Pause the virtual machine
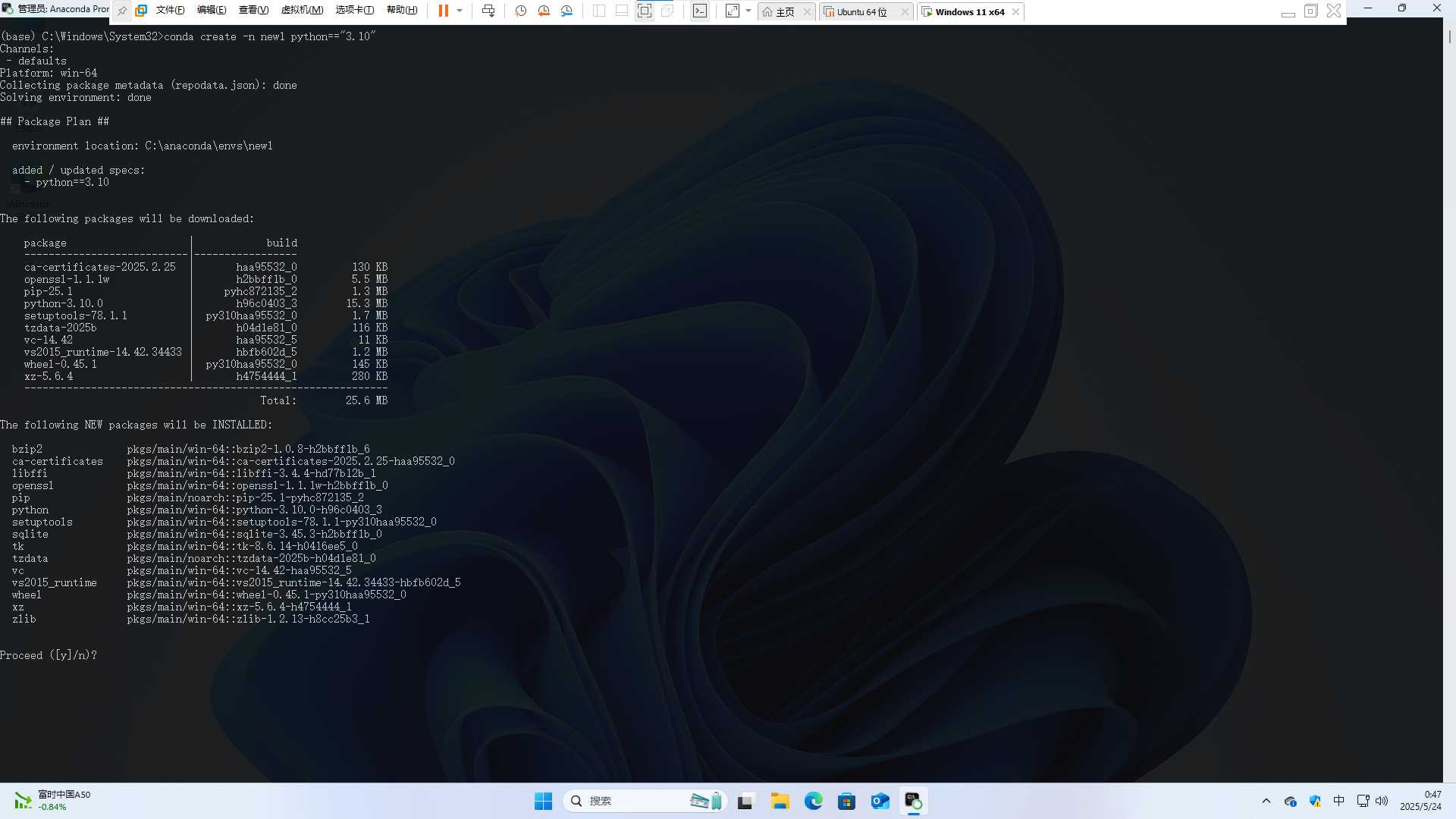Screen dimensions: 1456x819 [444, 11]
